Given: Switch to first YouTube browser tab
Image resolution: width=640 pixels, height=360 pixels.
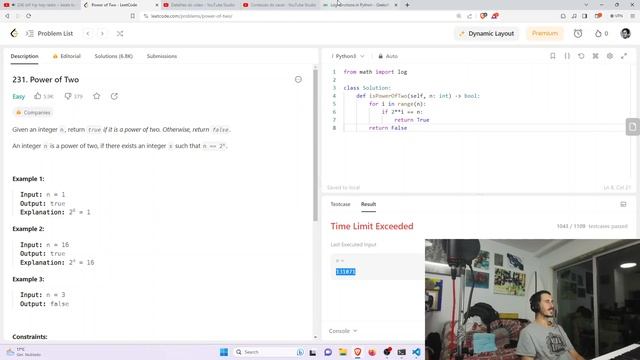Looking at the screenshot, I should pos(40,5).
